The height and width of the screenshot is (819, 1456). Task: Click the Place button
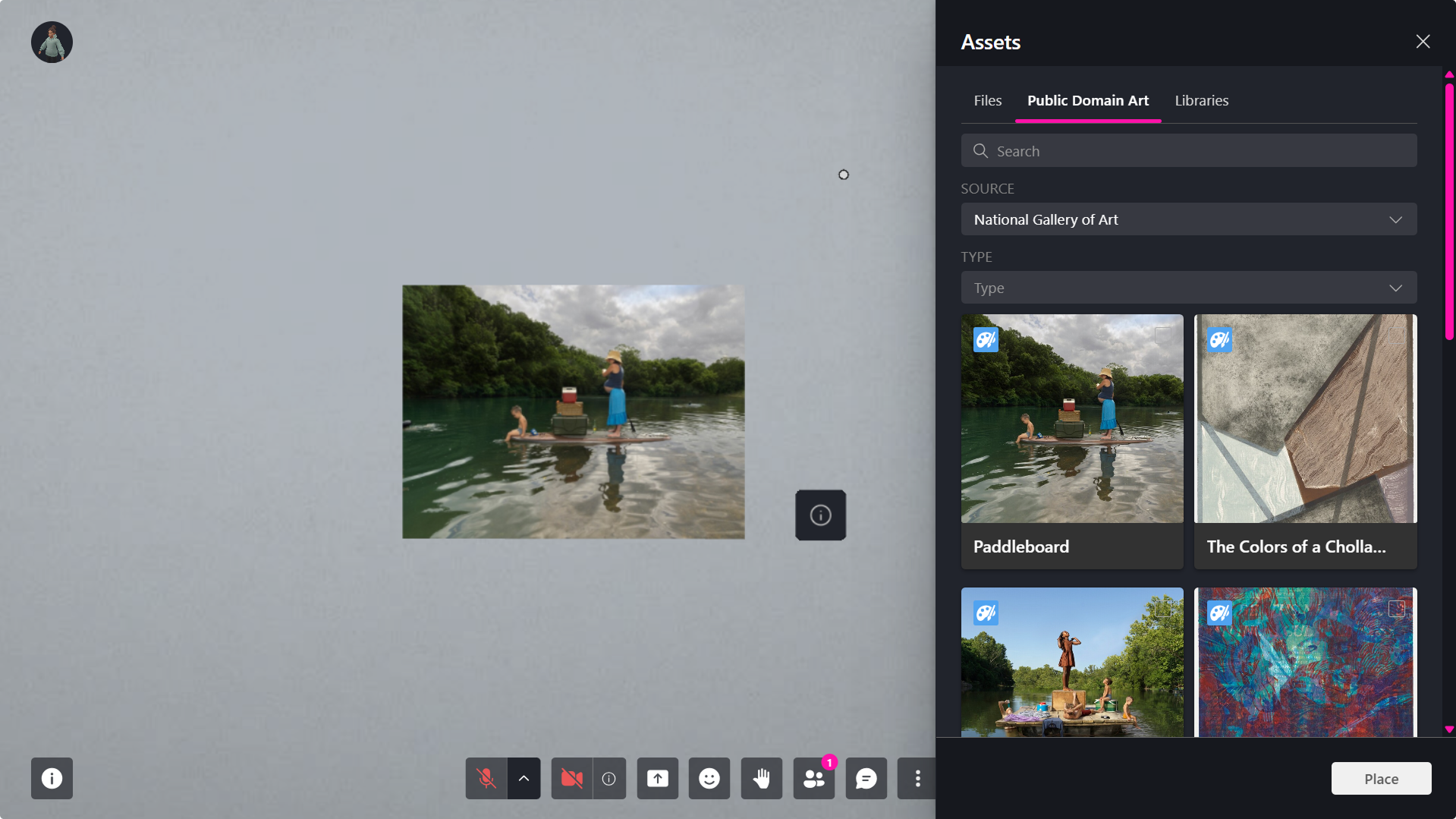coord(1380,778)
